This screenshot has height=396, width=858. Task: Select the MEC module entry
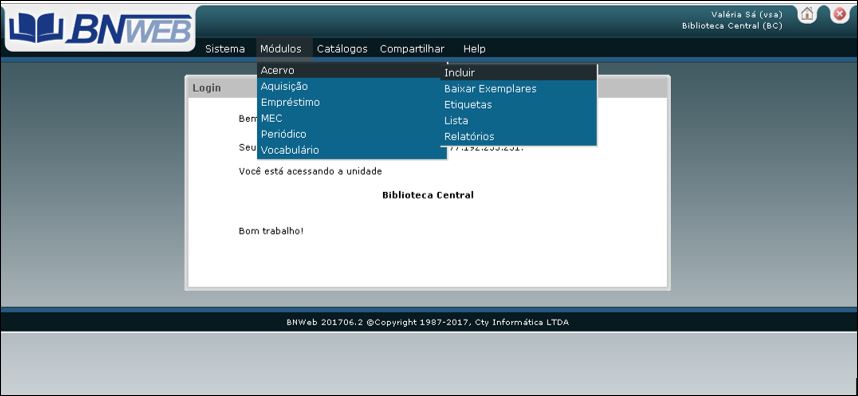(351, 118)
